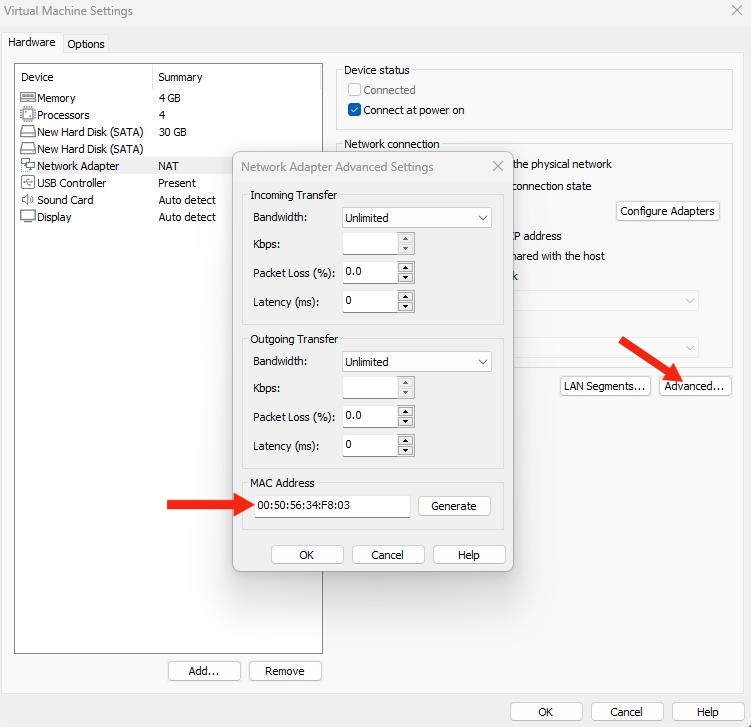Select the Sound Card icon
Image resolution: width=751 pixels, height=727 pixels.
point(28,200)
